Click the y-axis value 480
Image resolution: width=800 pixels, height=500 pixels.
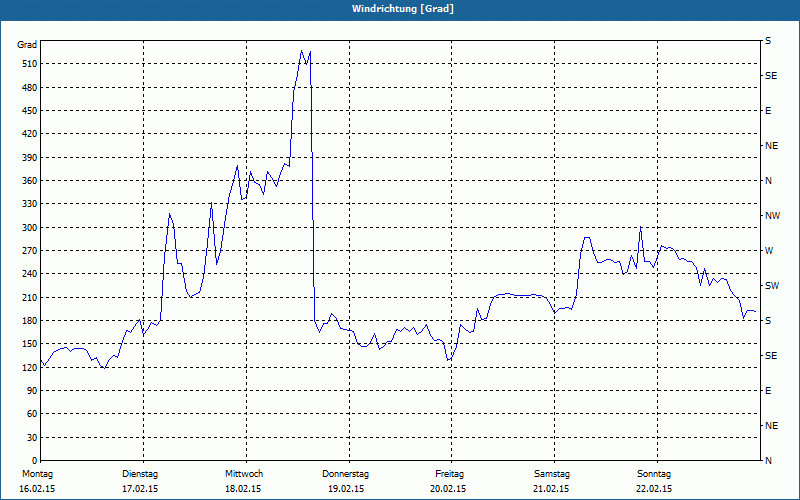coord(30,88)
